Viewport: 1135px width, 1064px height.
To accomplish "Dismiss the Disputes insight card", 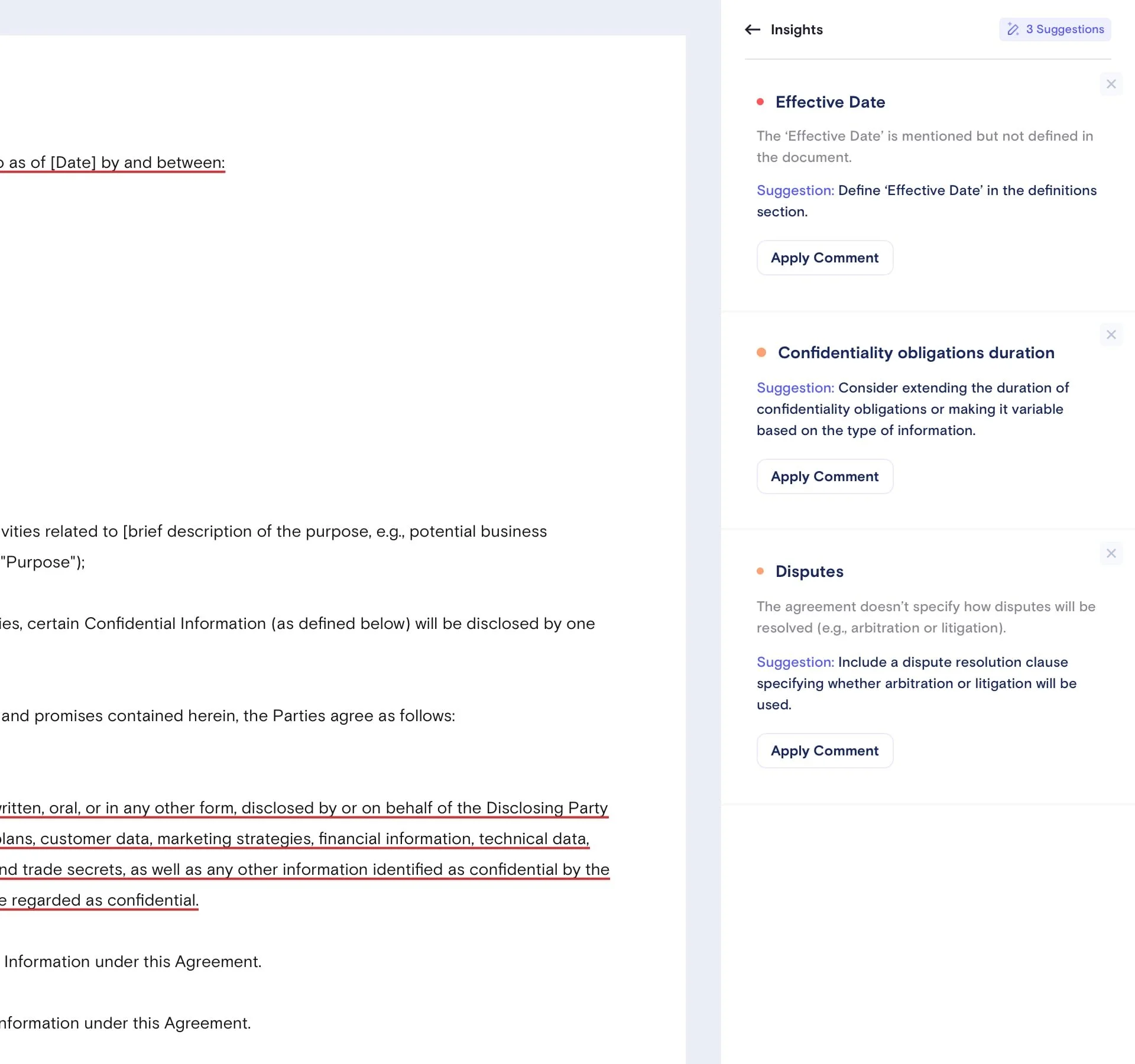I will tap(1111, 553).
